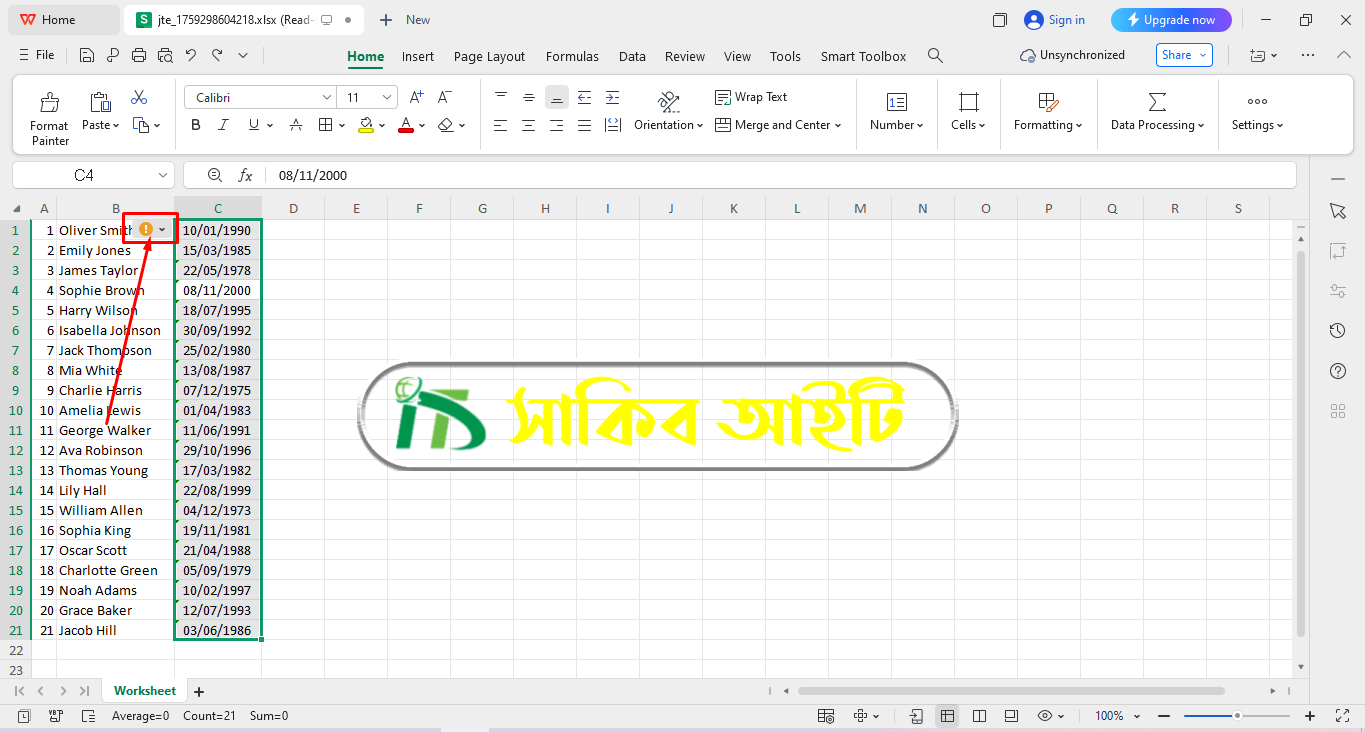Open the function insert fx button

[245, 175]
